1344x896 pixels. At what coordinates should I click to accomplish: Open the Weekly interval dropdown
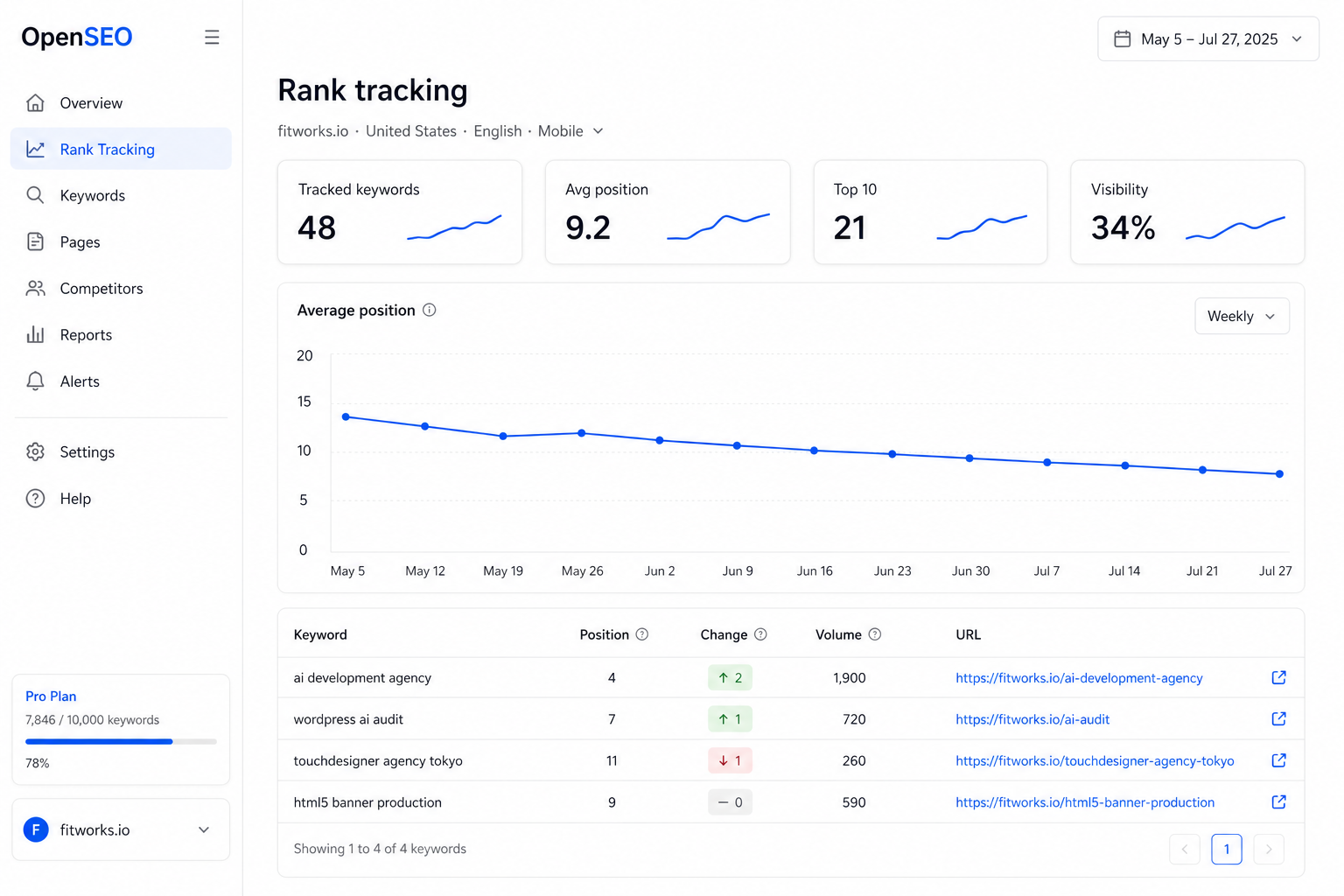click(1242, 316)
